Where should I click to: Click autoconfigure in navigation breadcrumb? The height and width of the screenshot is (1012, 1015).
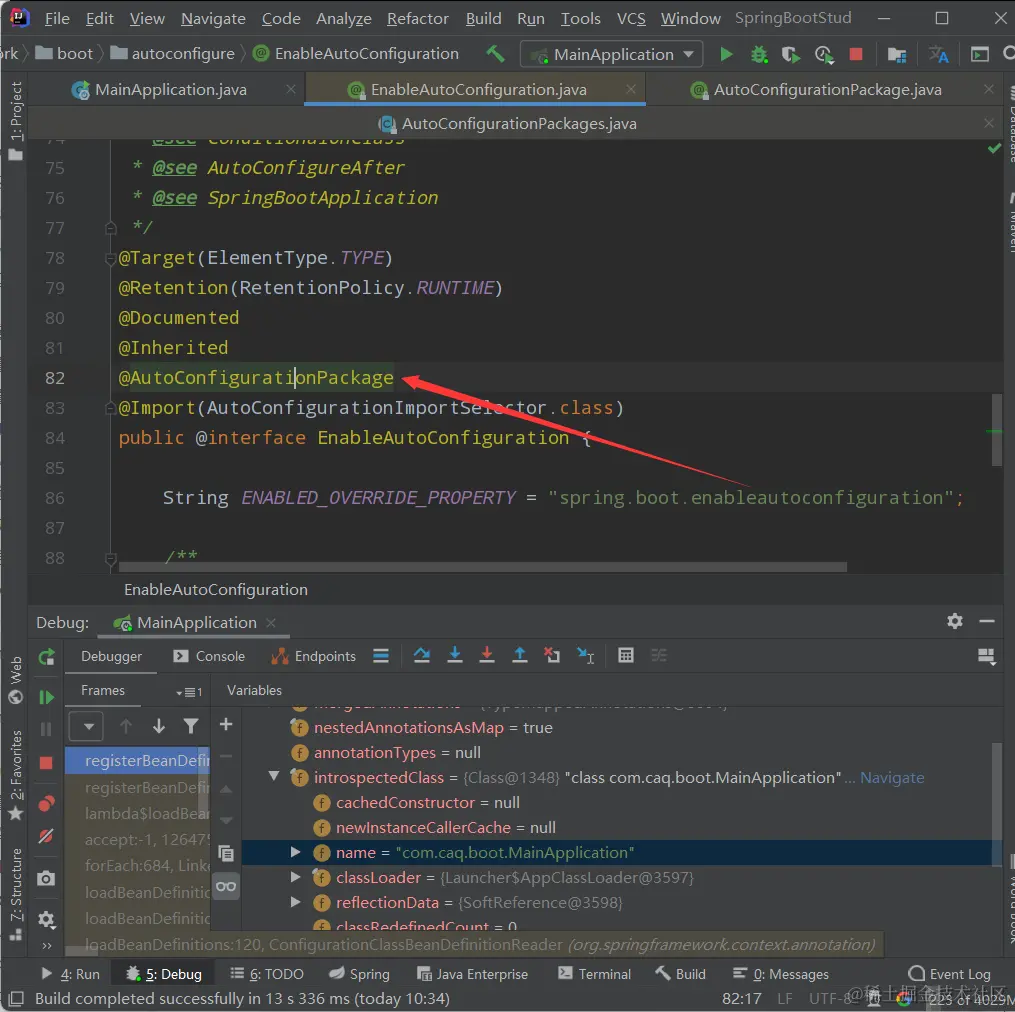(x=173, y=53)
